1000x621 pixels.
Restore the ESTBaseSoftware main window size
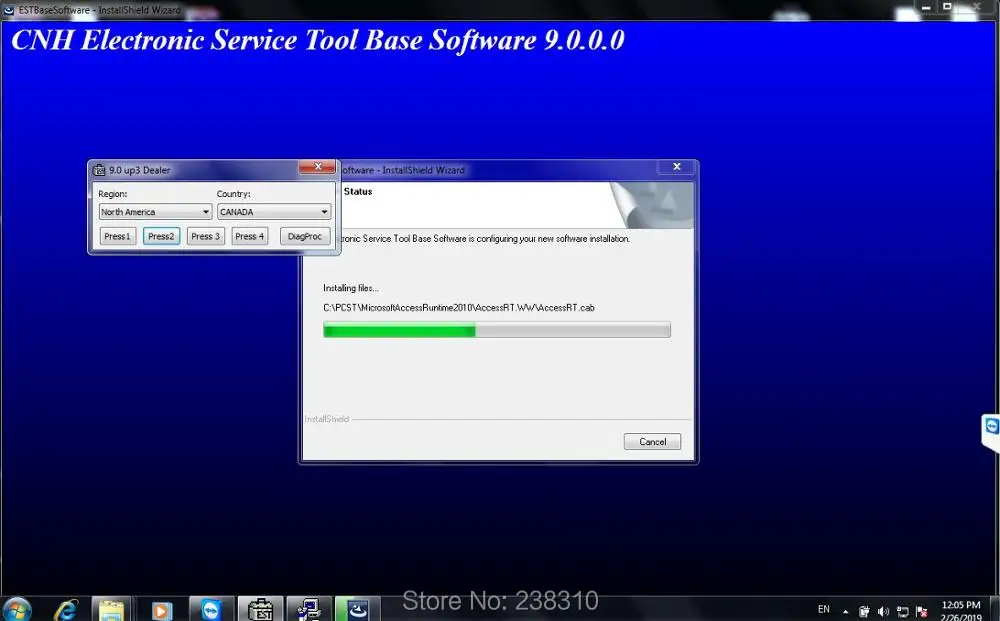(947, 8)
